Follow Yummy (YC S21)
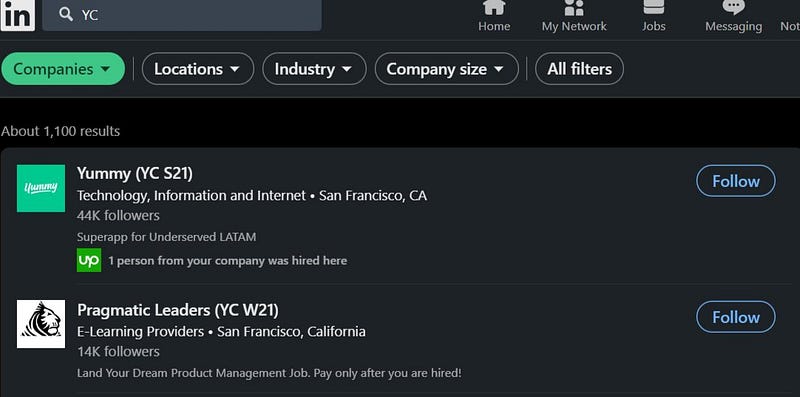The width and height of the screenshot is (800, 397). (736, 181)
